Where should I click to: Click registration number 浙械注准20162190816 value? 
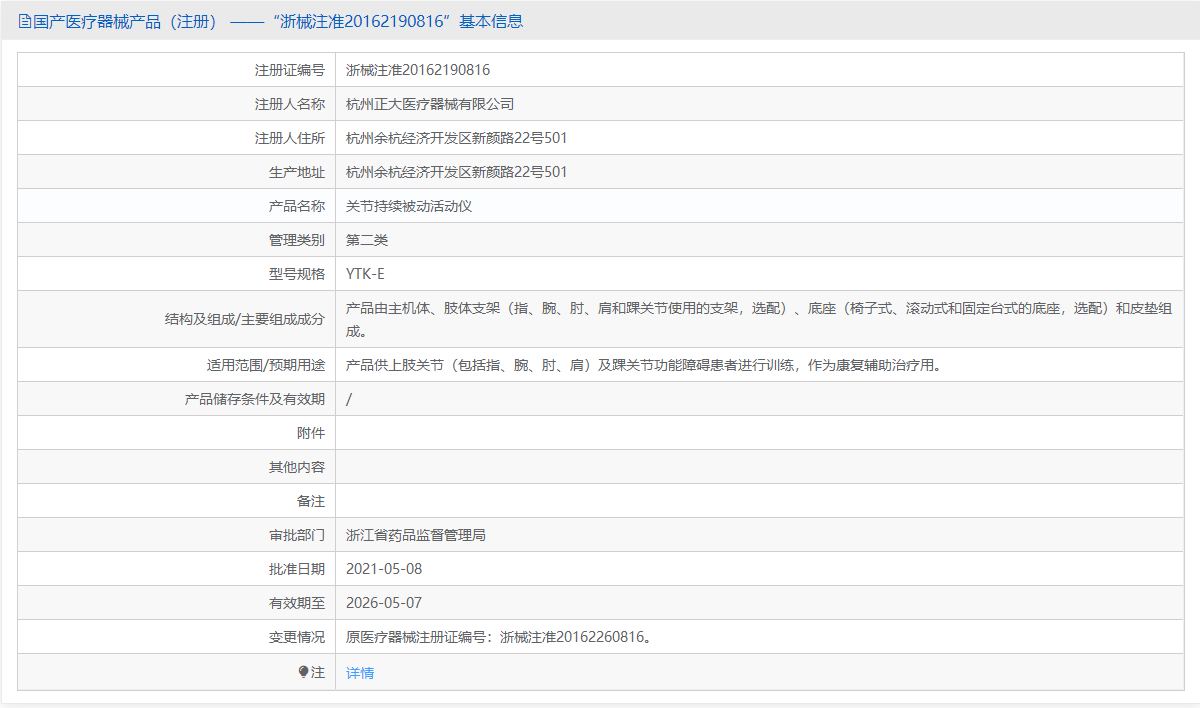click(418, 70)
